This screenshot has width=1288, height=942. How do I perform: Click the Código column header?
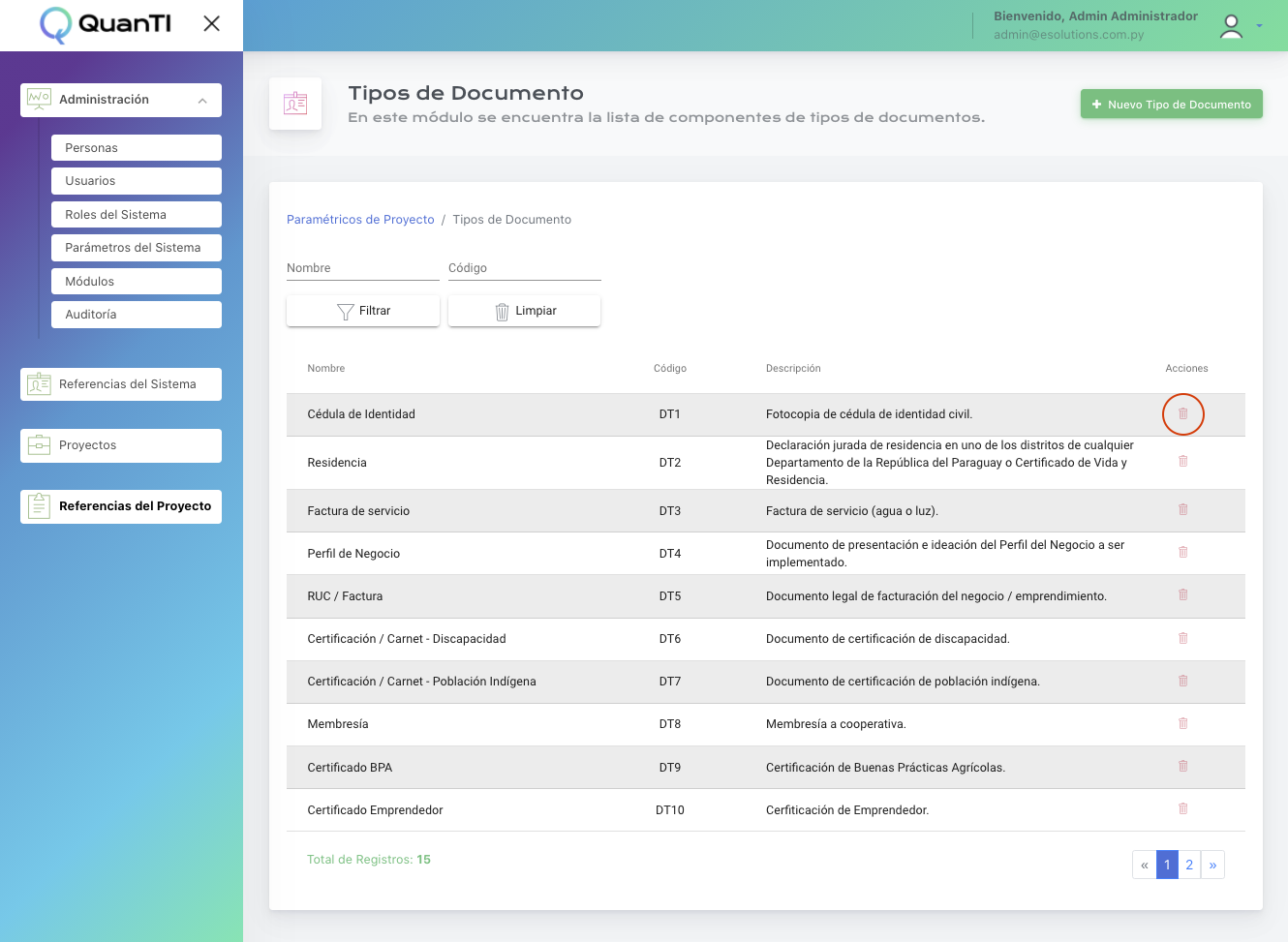point(670,368)
